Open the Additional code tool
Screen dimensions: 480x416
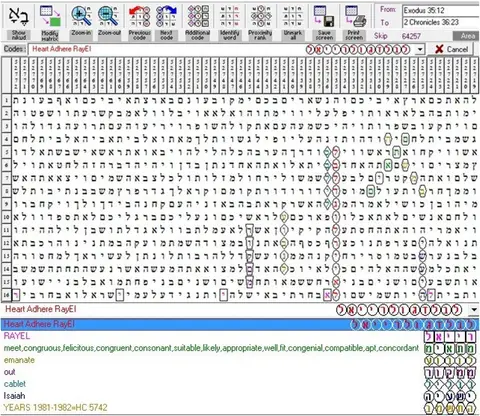pos(198,16)
